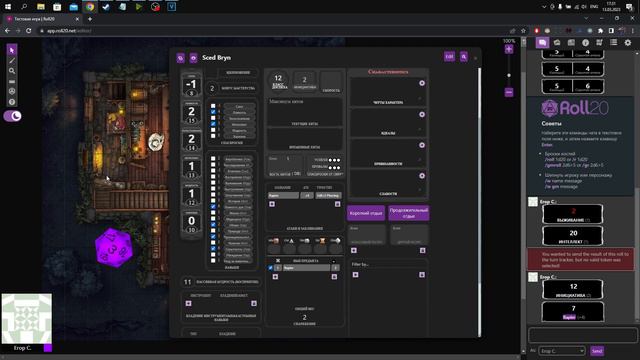Viewport: 640px width, 360px height.
Task: Click the Короткий отдых button
Action: click(x=366, y=213)
